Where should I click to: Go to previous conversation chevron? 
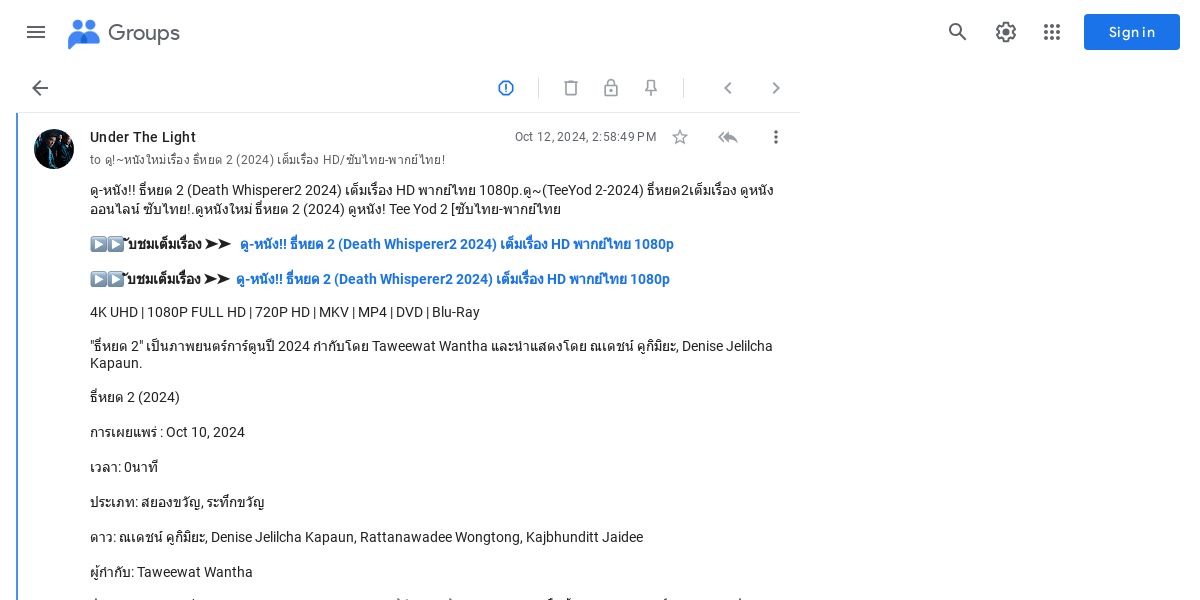(x=728, y=88)
